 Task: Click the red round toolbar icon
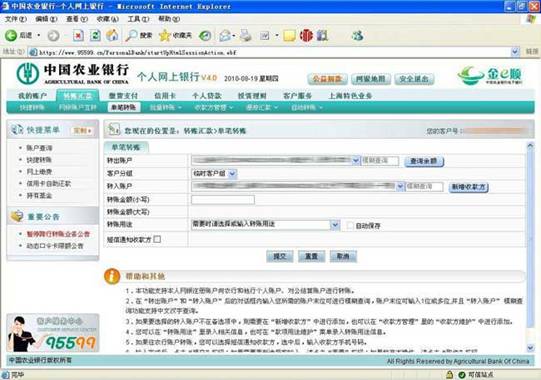(306, 35)
